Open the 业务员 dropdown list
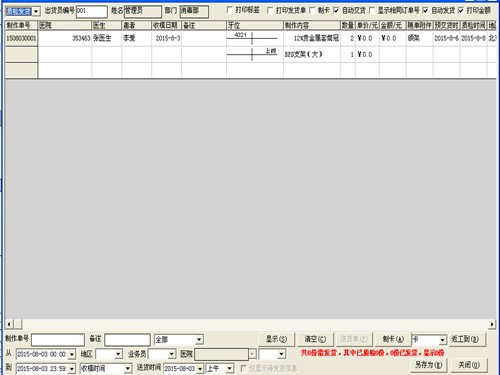This screenshot has height=375, width=500. pyautogui.click(x=171, y=354)
